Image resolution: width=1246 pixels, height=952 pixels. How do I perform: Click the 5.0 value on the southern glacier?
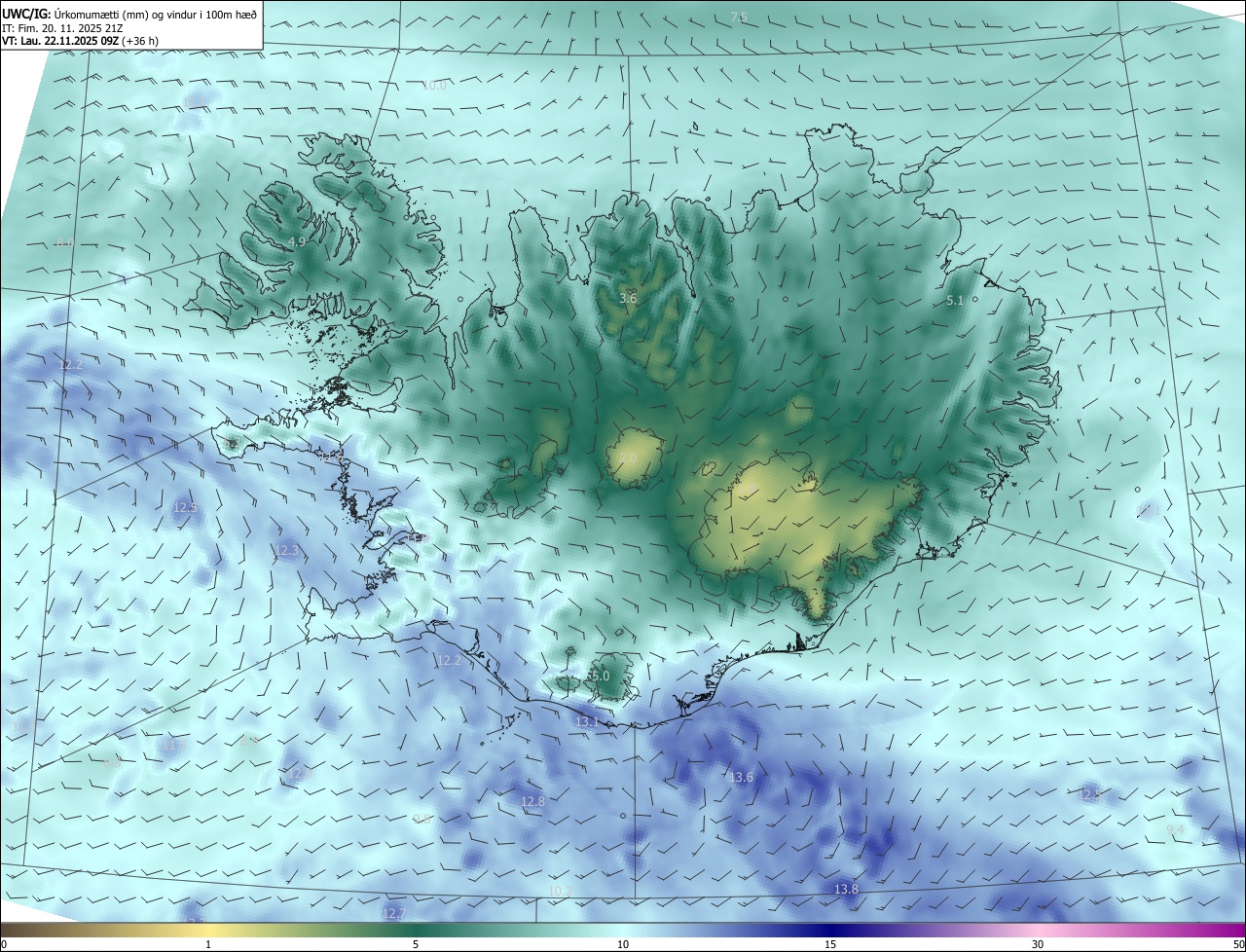601,676
